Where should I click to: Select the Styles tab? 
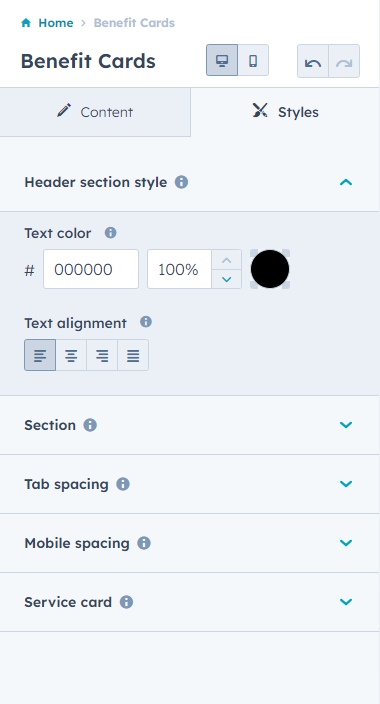285,112
